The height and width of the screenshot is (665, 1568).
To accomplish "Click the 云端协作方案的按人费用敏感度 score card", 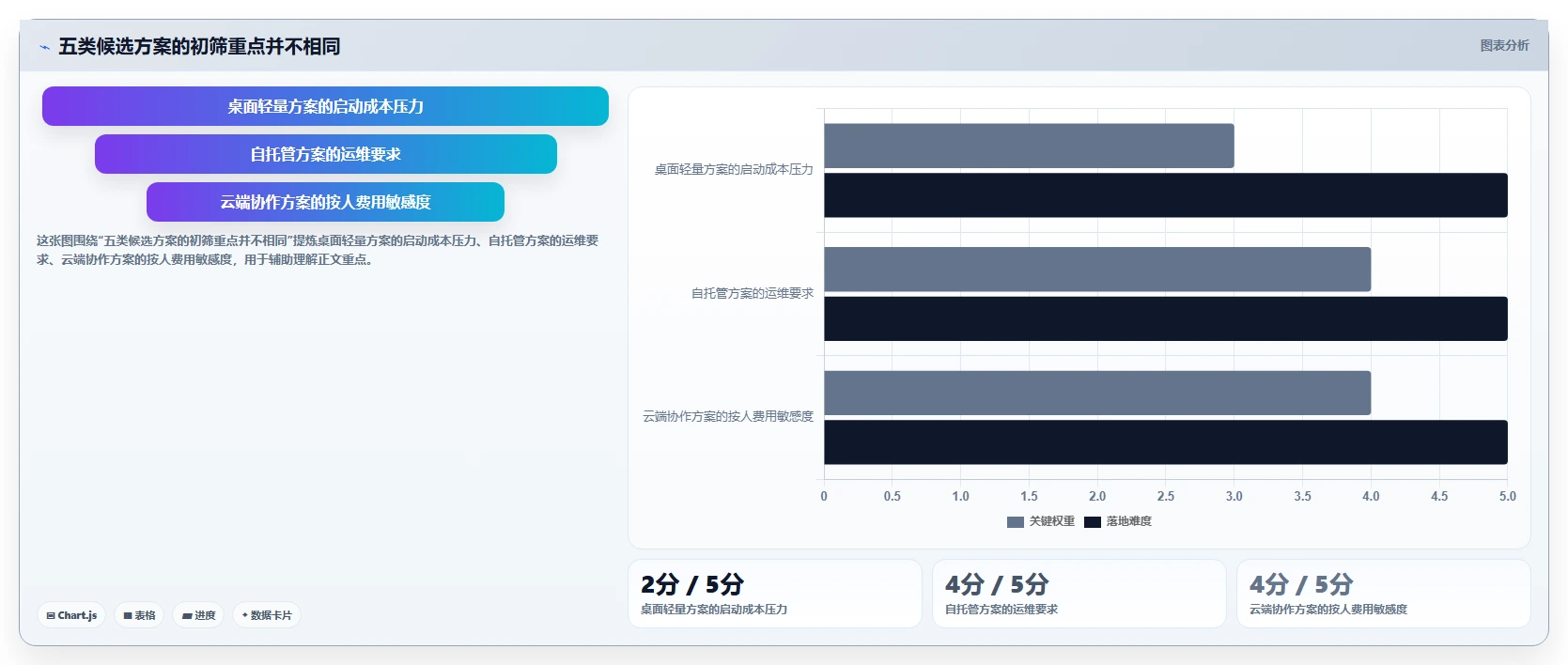I will point(1384,594).
